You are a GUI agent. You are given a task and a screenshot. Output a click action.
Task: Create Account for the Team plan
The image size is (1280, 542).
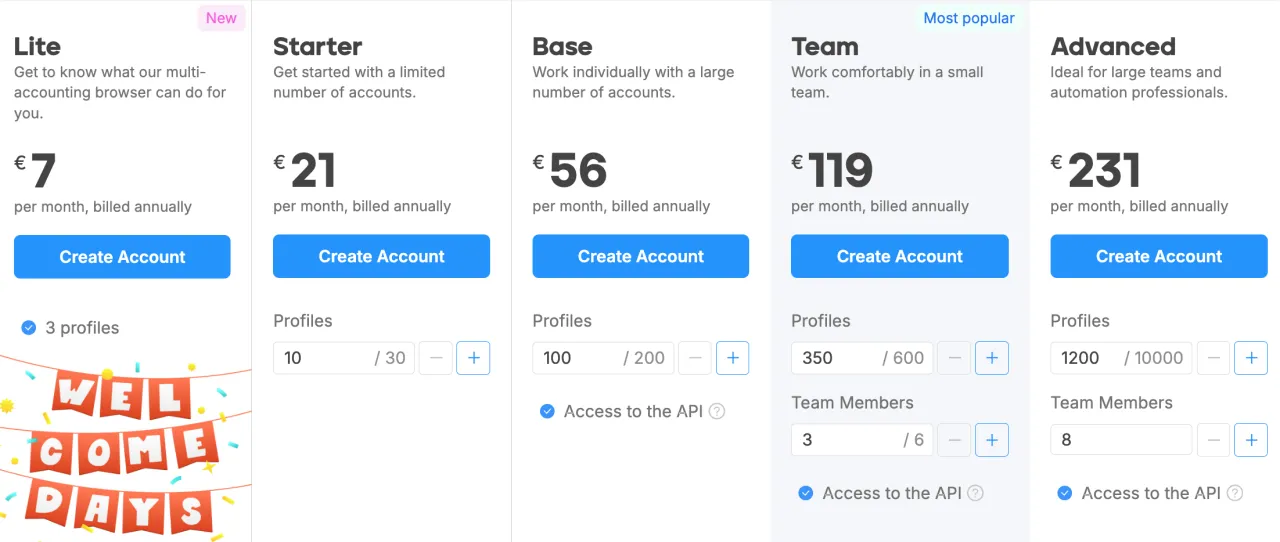point(900,257)
